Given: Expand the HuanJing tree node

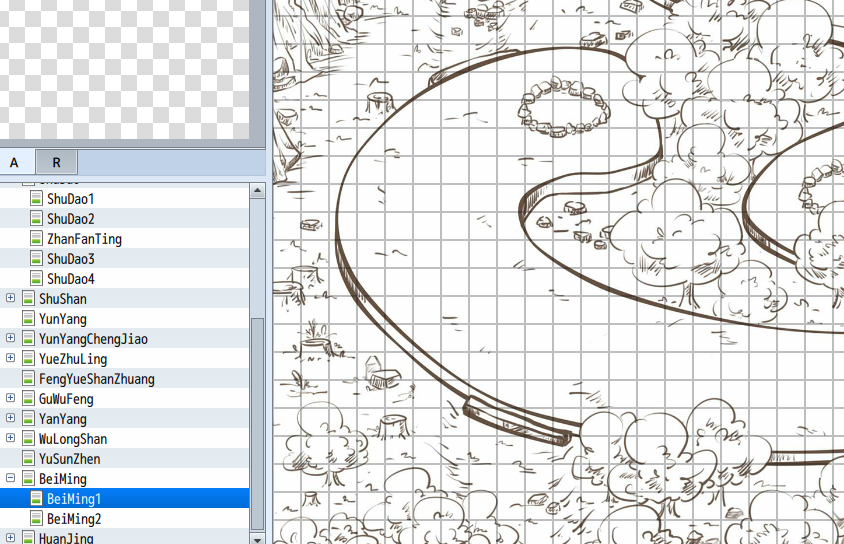Looking at the screenshot, I should tap(10, 537).
